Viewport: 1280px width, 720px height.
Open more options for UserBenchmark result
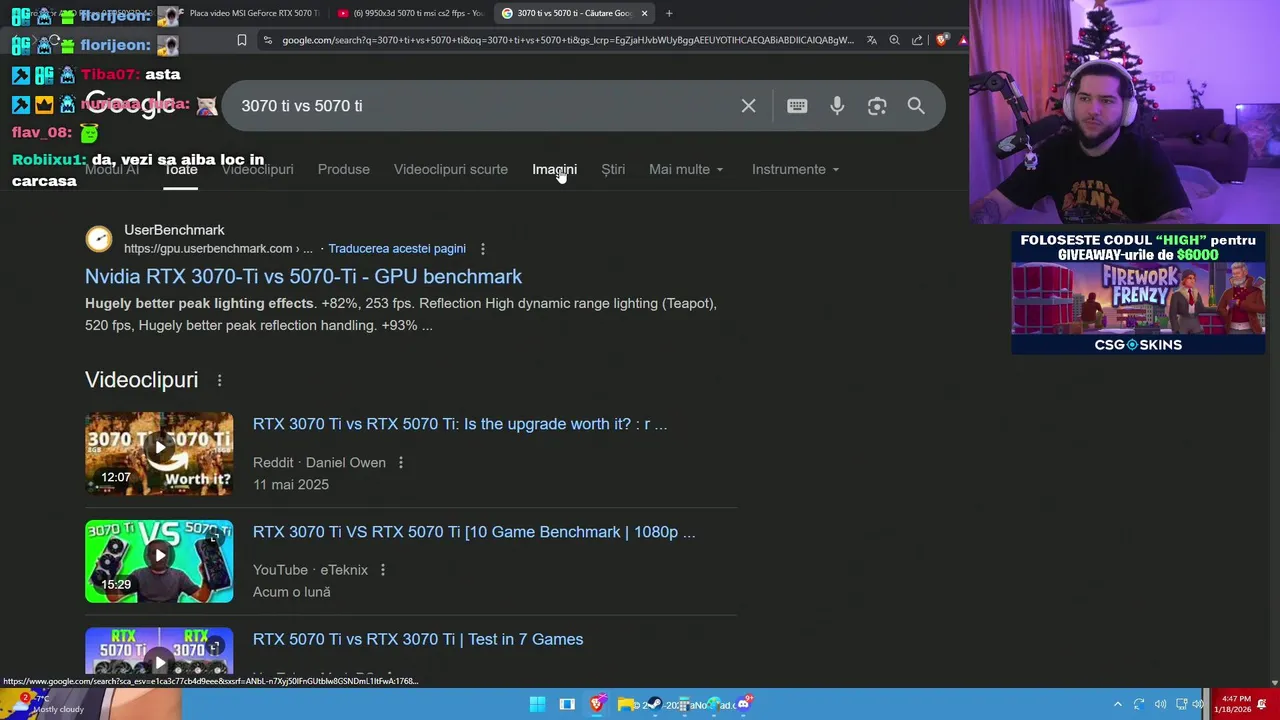click(482, 249)
